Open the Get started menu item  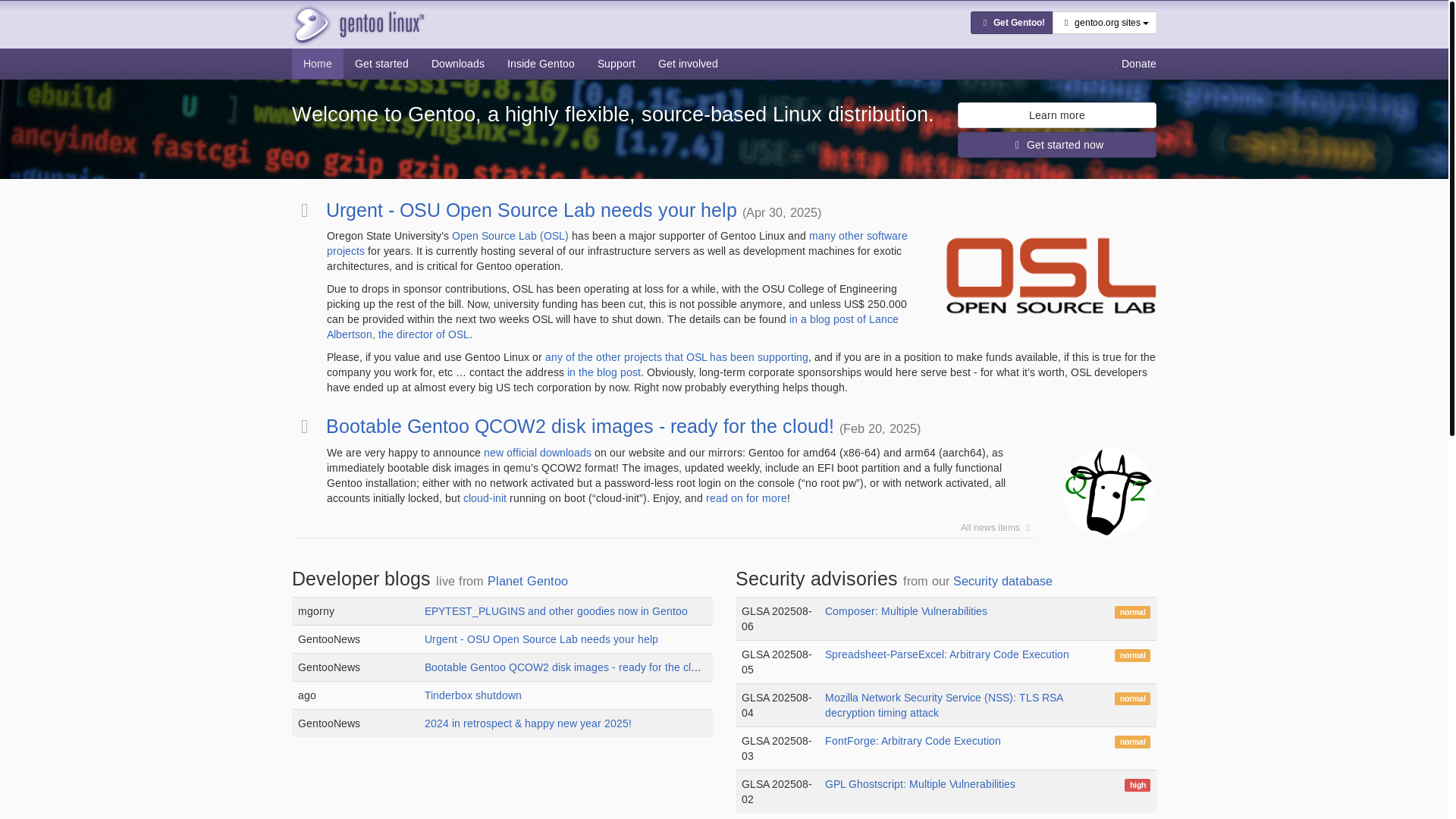381,64
